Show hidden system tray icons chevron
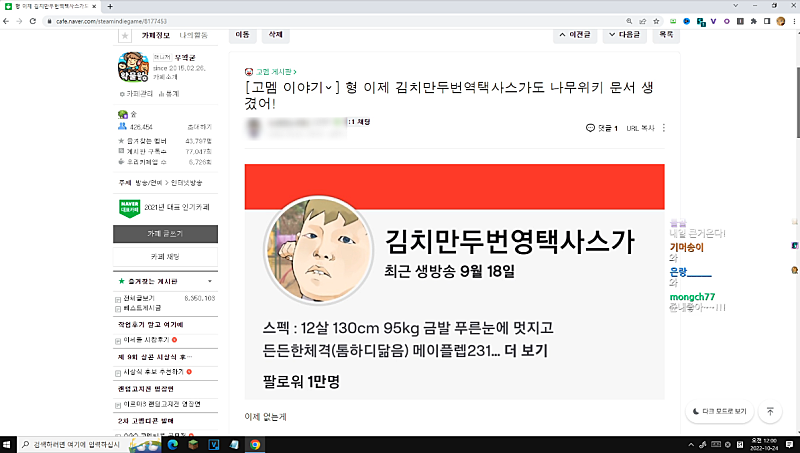This screenshot has height=453, width=800. [x=691, y=445]
